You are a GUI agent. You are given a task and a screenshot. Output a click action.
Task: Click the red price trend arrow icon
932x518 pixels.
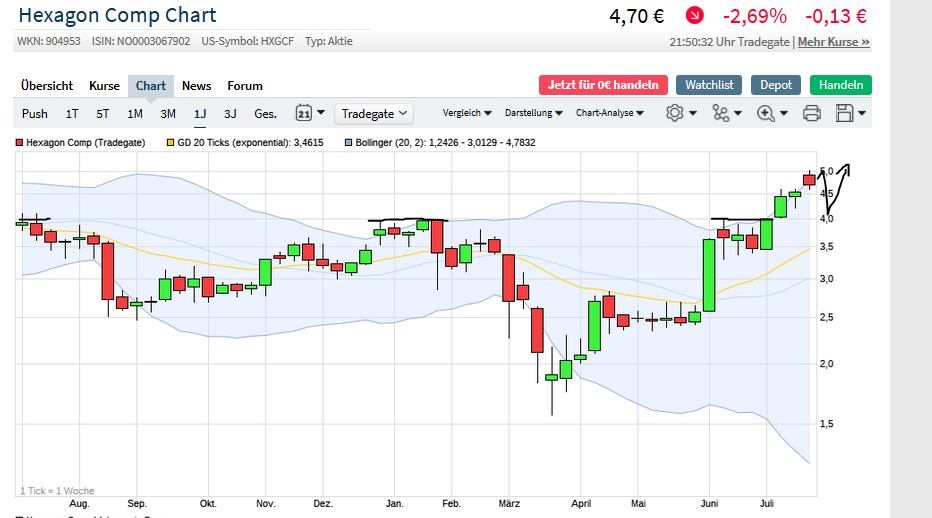coord(694,16)
